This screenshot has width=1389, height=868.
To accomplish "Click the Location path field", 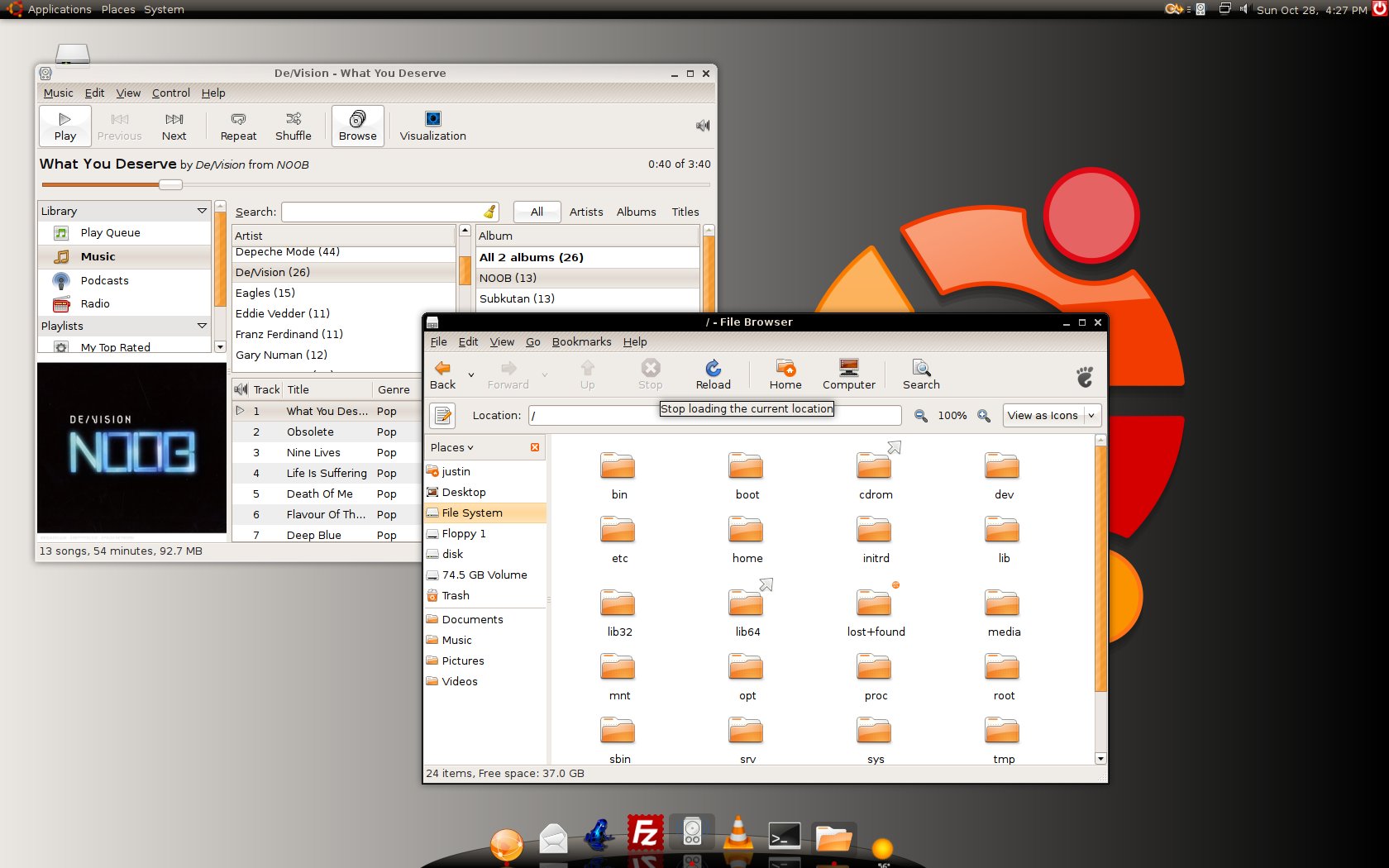I will click(714, 415).
